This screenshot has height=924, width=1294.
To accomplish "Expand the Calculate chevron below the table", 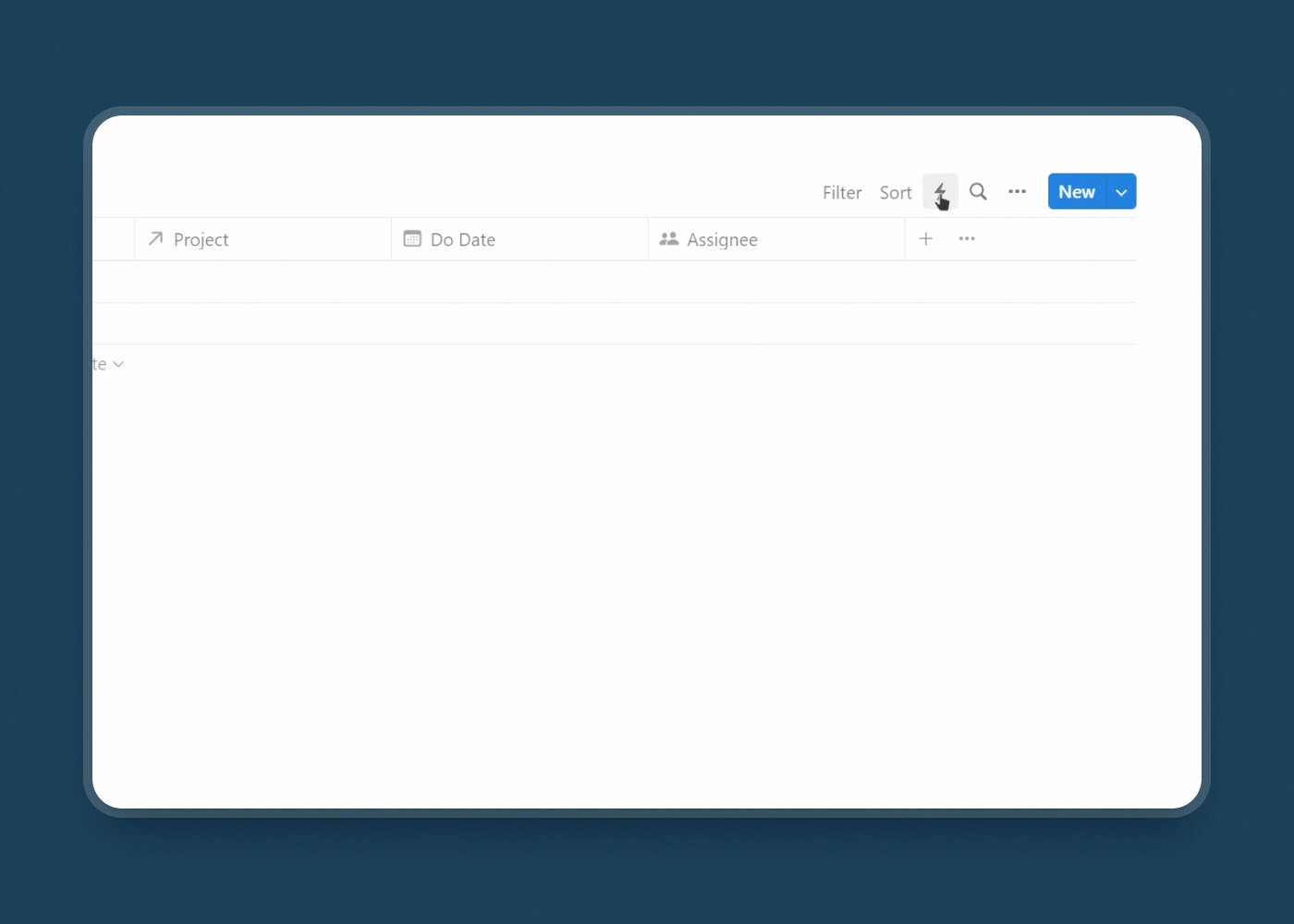I will click(117, 365).
